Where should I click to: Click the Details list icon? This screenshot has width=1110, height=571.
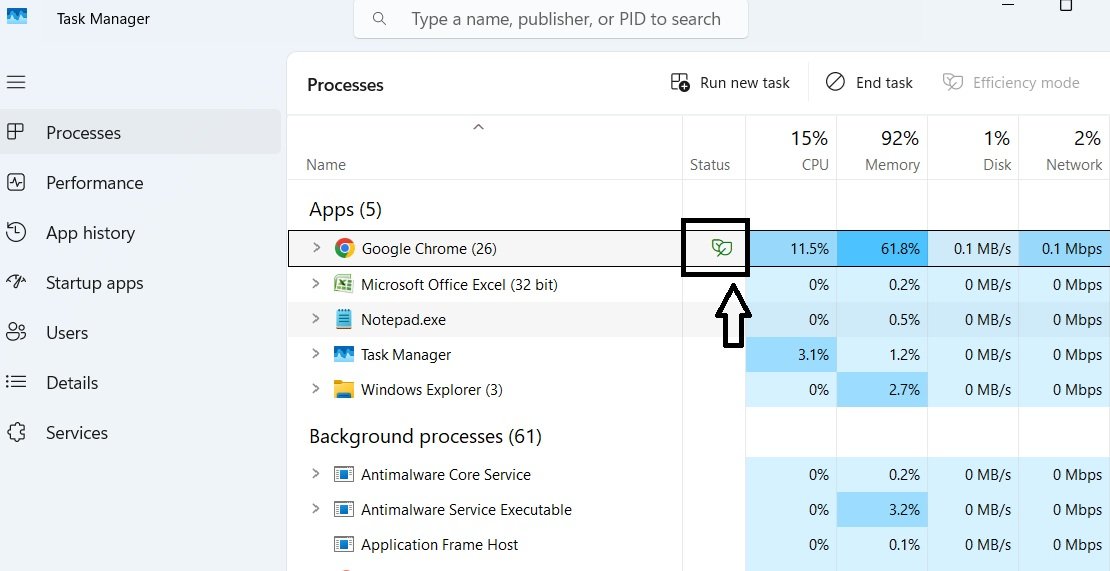[16, 382]
